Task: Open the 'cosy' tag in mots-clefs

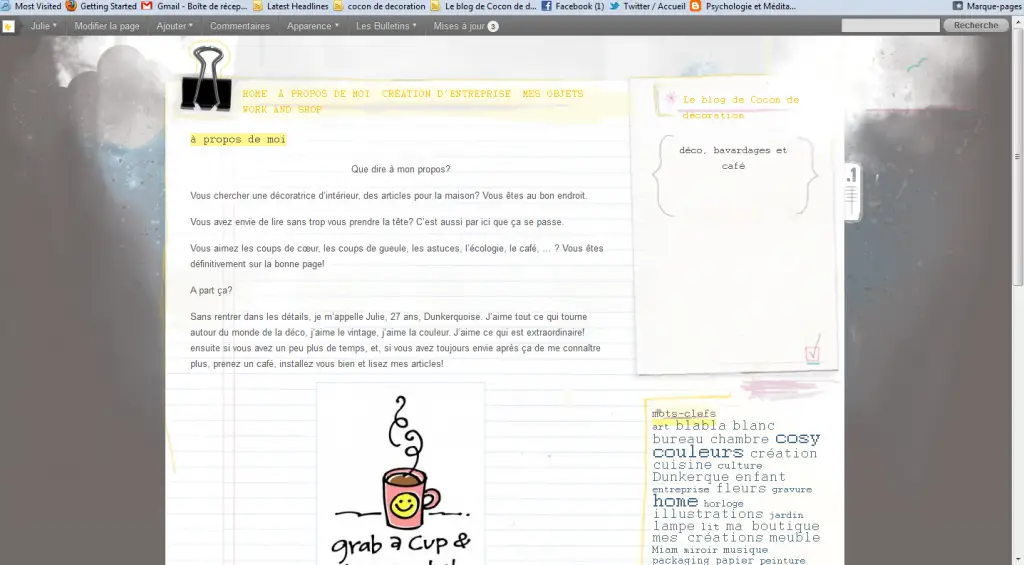Action: click(797, 438)
